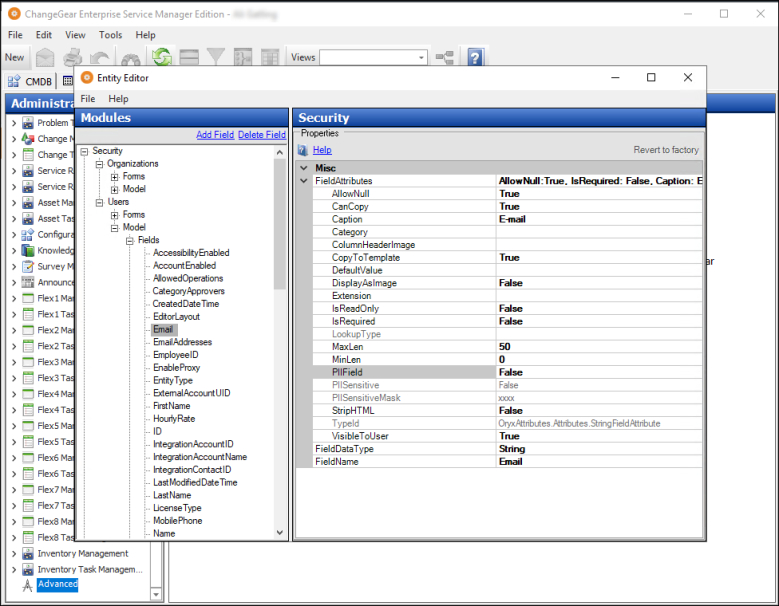The width and height of the screenshot is (779, 606).
Task: Click scroll-up arrow of Modules tree
Action: (280, 152)
